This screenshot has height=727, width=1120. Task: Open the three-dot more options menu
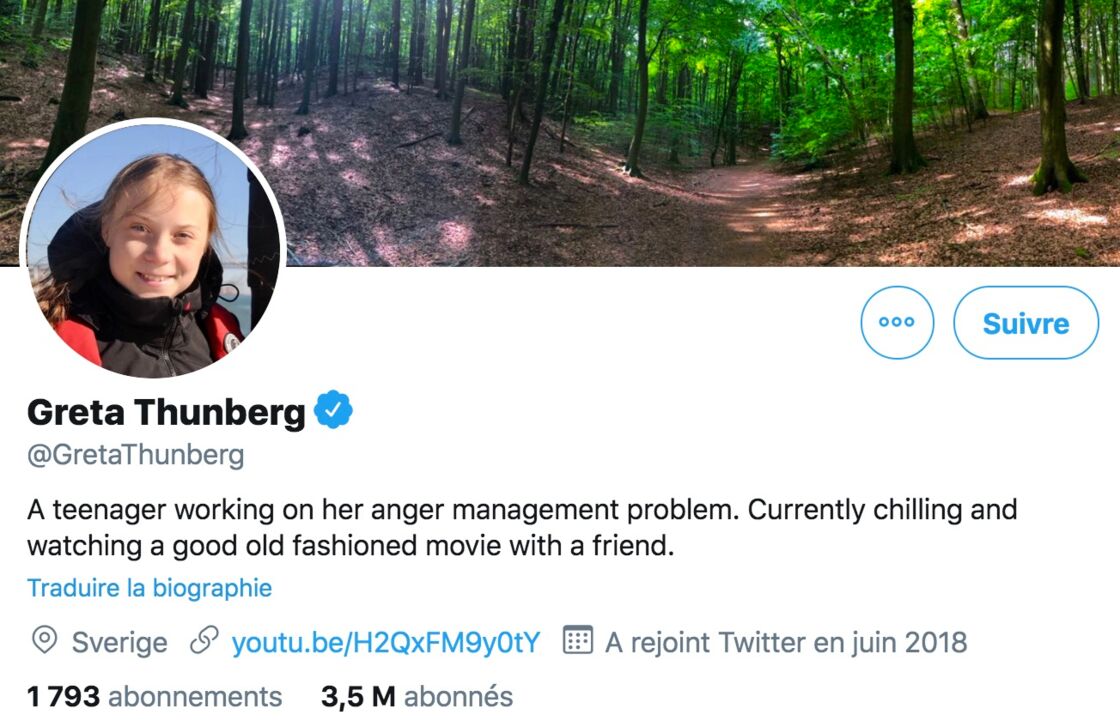(x=897, y=322)
